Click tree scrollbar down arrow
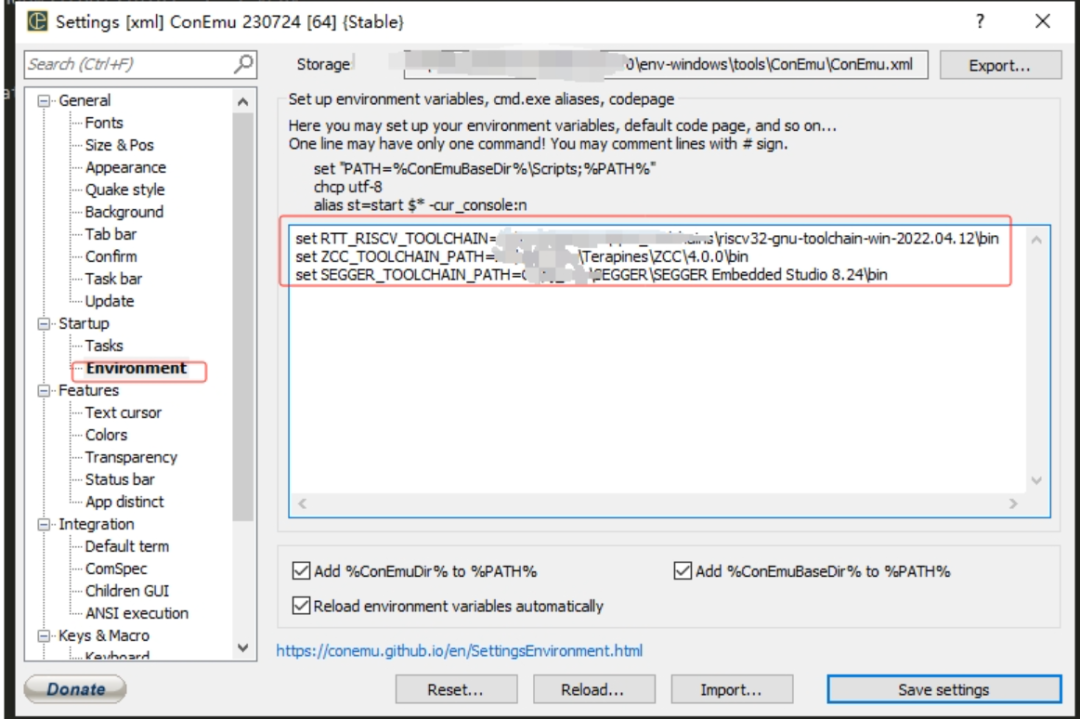The width and height of the screenshot is (1080, 719). point(242,647)
